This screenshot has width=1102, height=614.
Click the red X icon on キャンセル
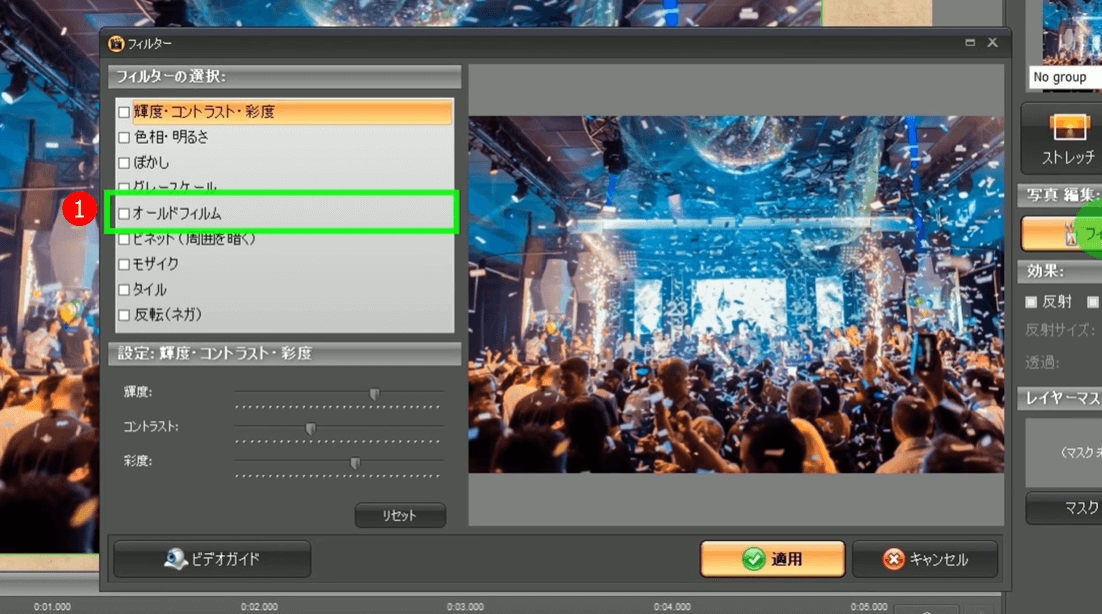pyautogui.click(x=894, y=559)
